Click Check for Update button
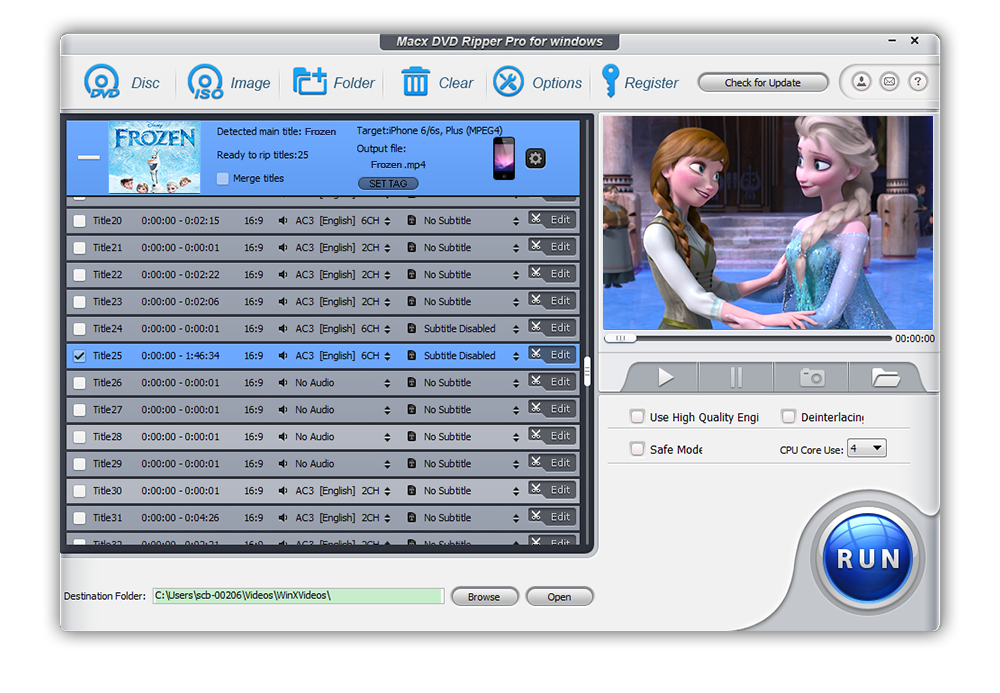 [763, 83]
